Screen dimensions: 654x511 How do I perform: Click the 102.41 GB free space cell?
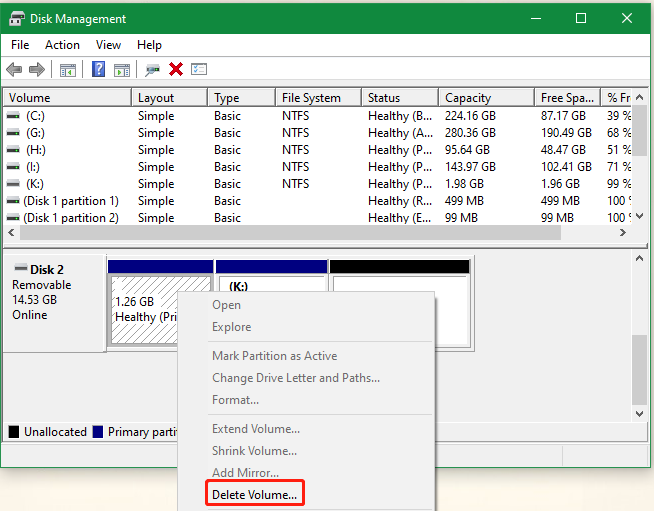(x=566, y=167)
